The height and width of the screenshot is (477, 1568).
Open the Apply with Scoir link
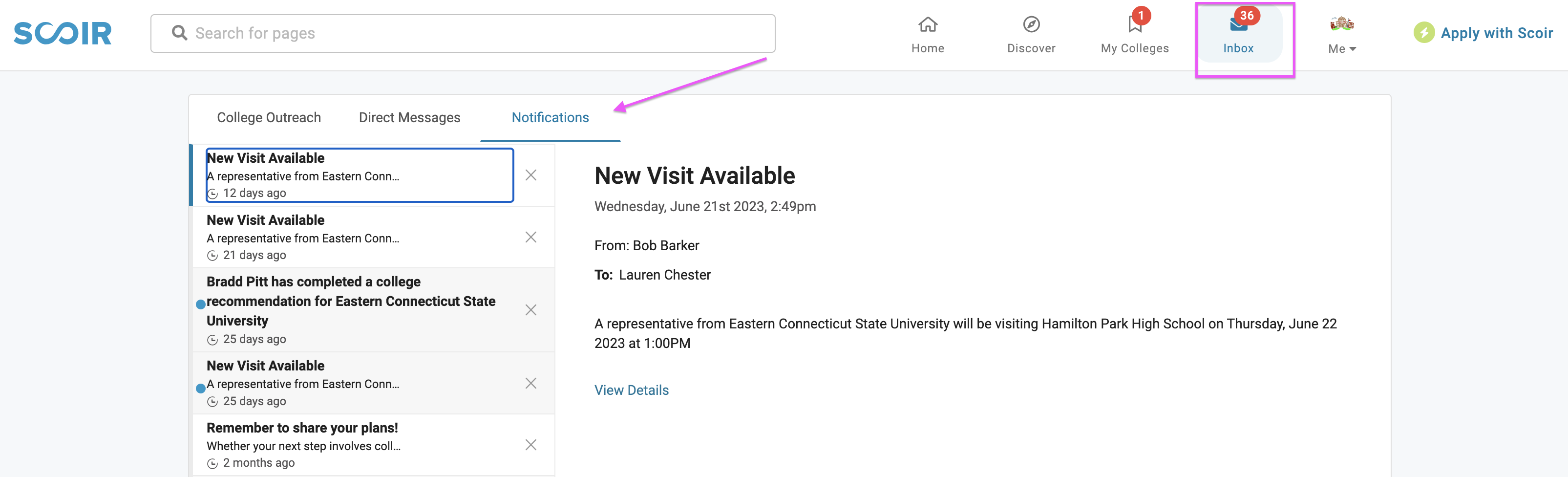[1496, 34]
